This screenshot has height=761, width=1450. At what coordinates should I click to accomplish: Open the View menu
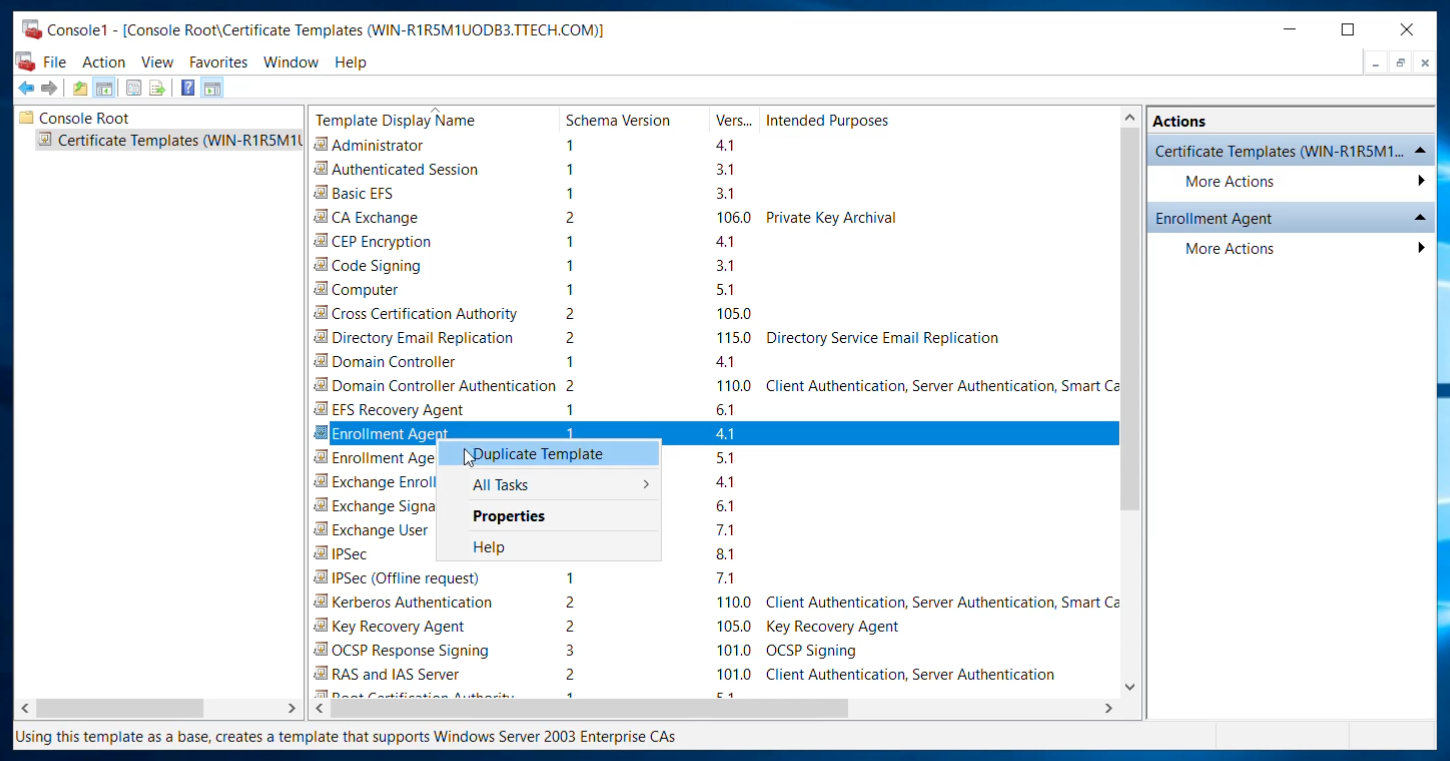(x=157, y=62)
